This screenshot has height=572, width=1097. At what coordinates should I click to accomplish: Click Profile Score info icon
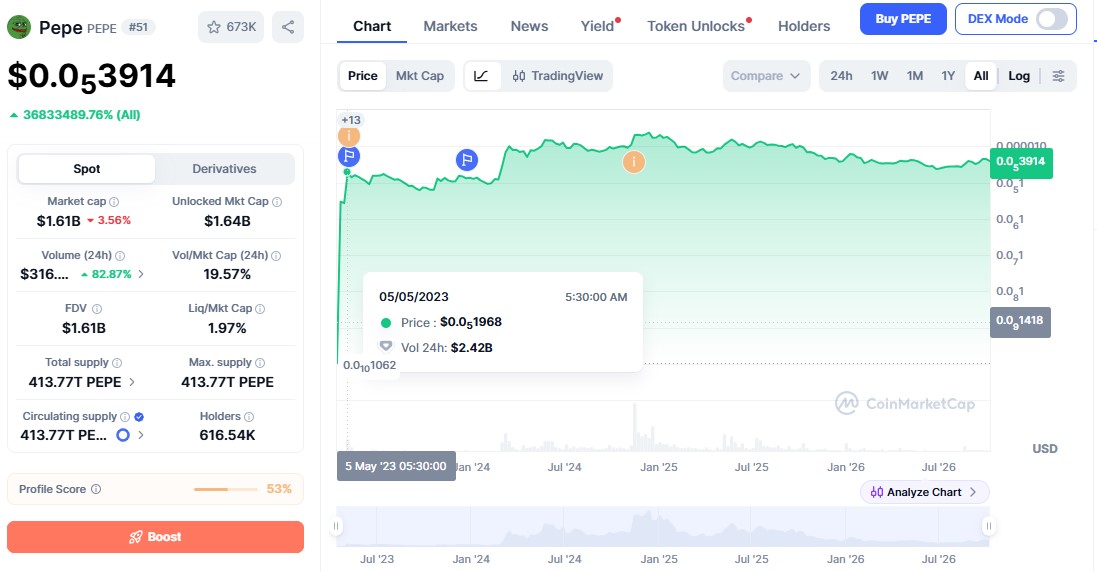click(x=96, y=489)
